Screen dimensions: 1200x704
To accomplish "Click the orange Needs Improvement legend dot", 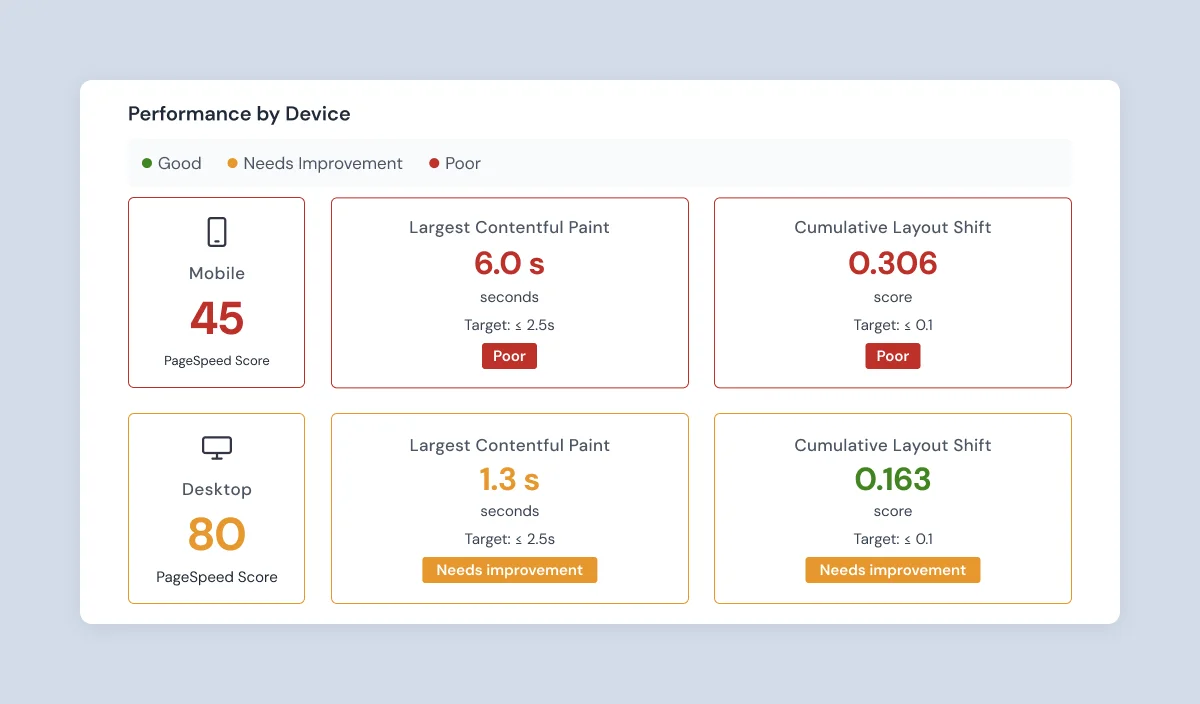I will [232, 162].
